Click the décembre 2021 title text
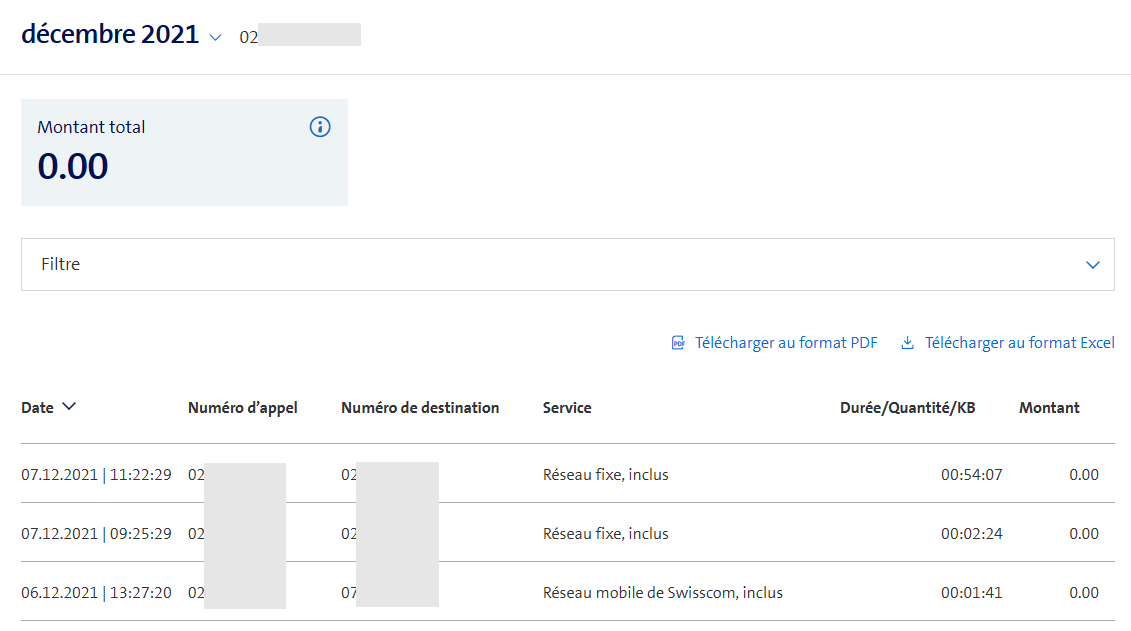The image size is (1131, 631). 110,34
